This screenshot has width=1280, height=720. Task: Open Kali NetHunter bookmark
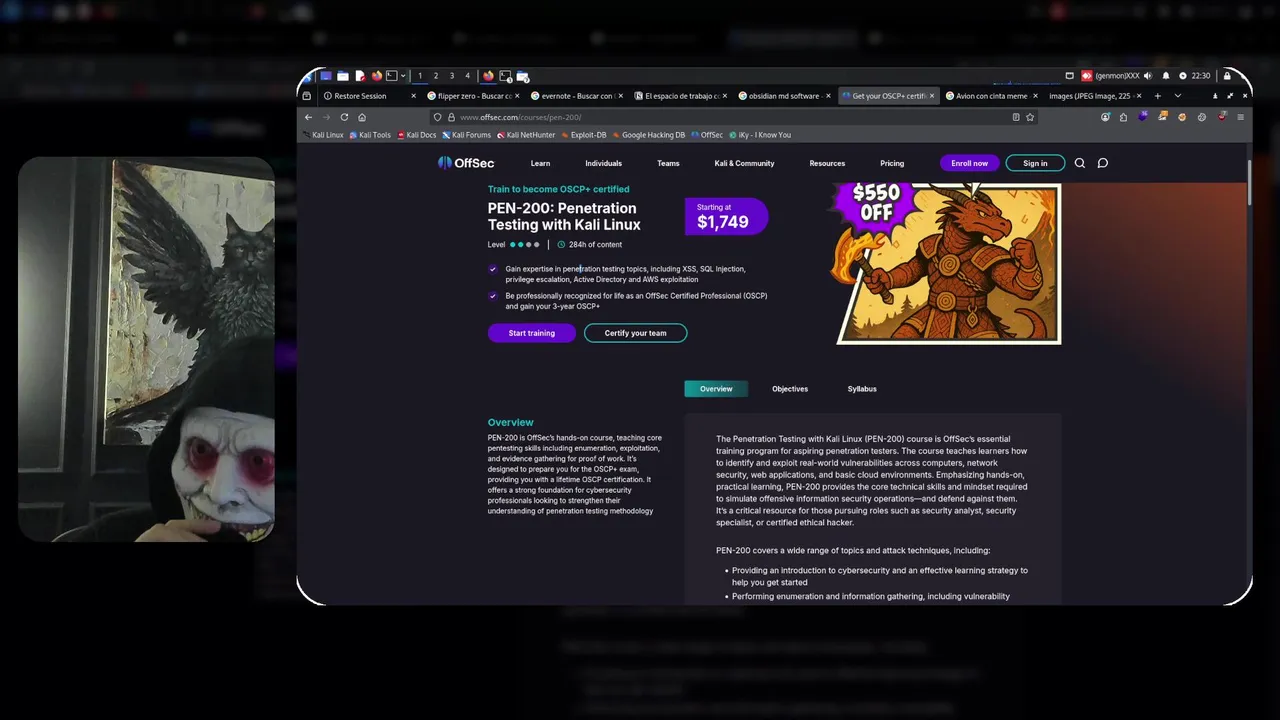[x=526, y=135]
